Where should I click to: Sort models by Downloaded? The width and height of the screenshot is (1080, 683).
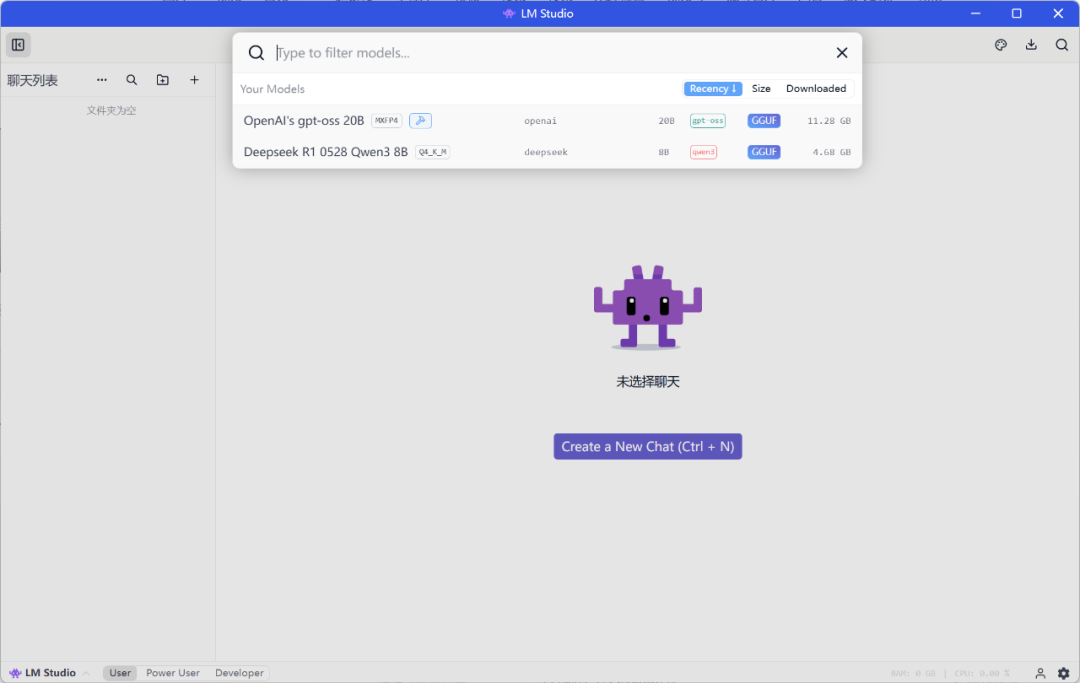pyautogui.click(x=816, y=88)
